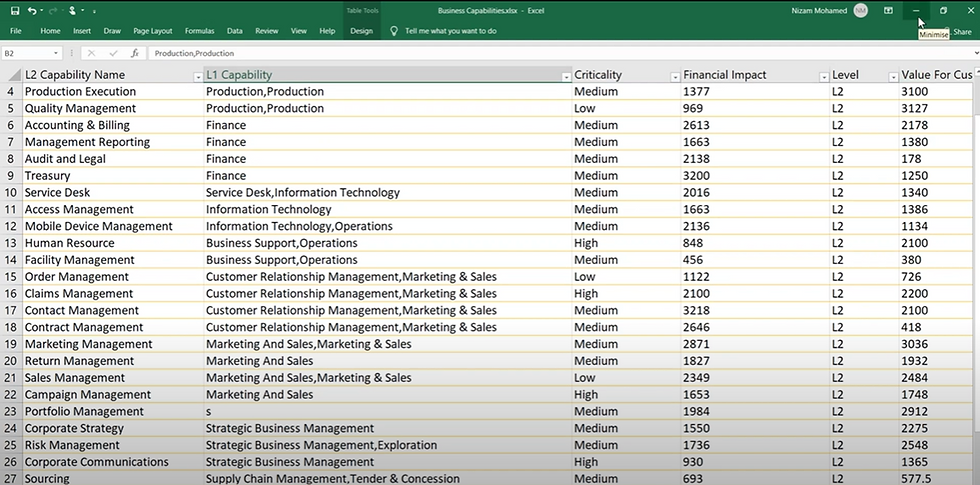Open L1 Capability filter dropdown
The height and width of the screenshot is (485, 980).
pos(566,77)
